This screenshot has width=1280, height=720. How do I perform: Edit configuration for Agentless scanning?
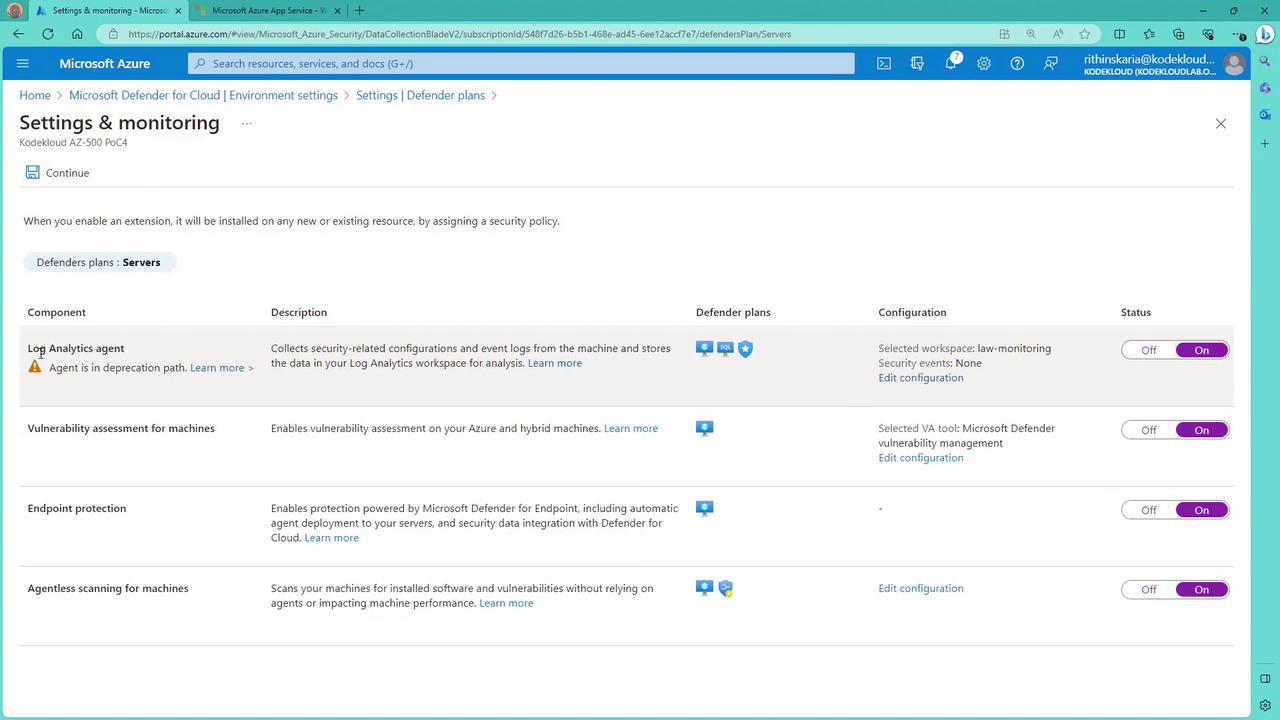point(921,588)
